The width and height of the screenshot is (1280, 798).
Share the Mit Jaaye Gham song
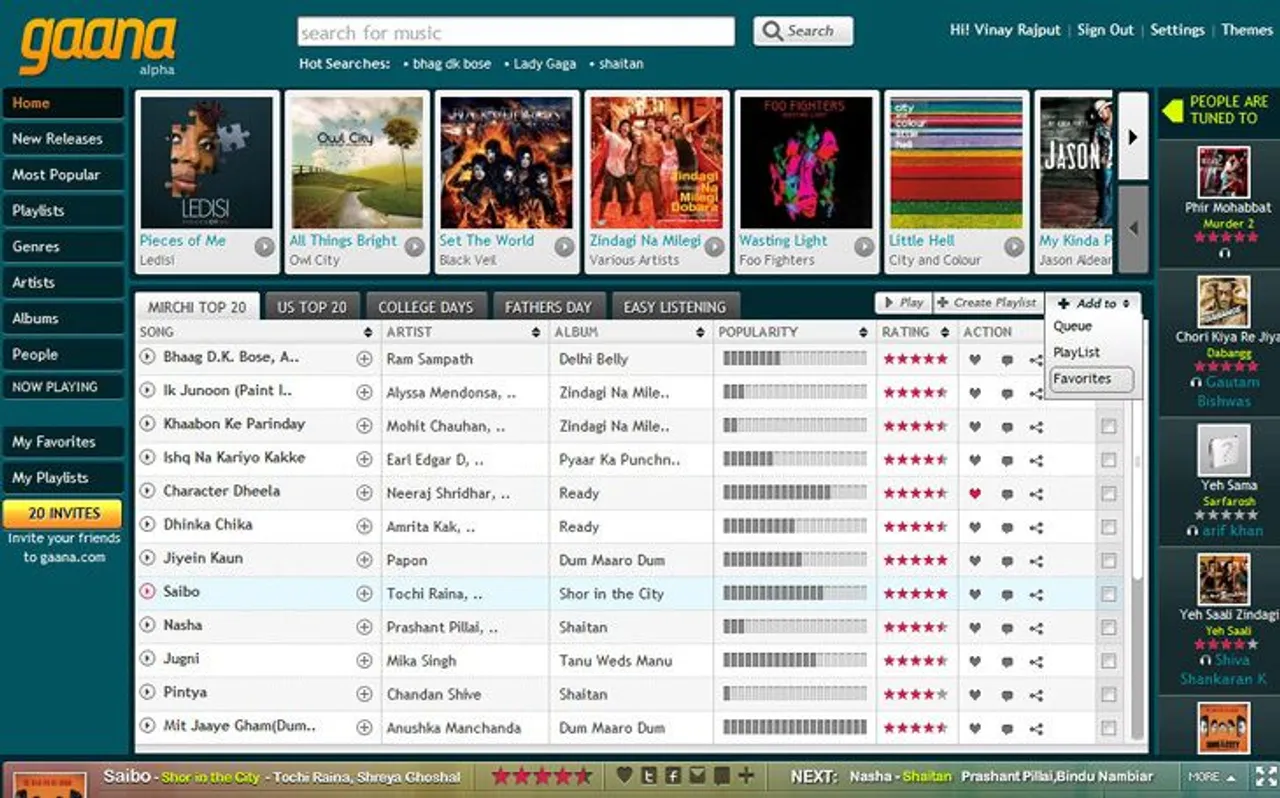[1036, 728]
